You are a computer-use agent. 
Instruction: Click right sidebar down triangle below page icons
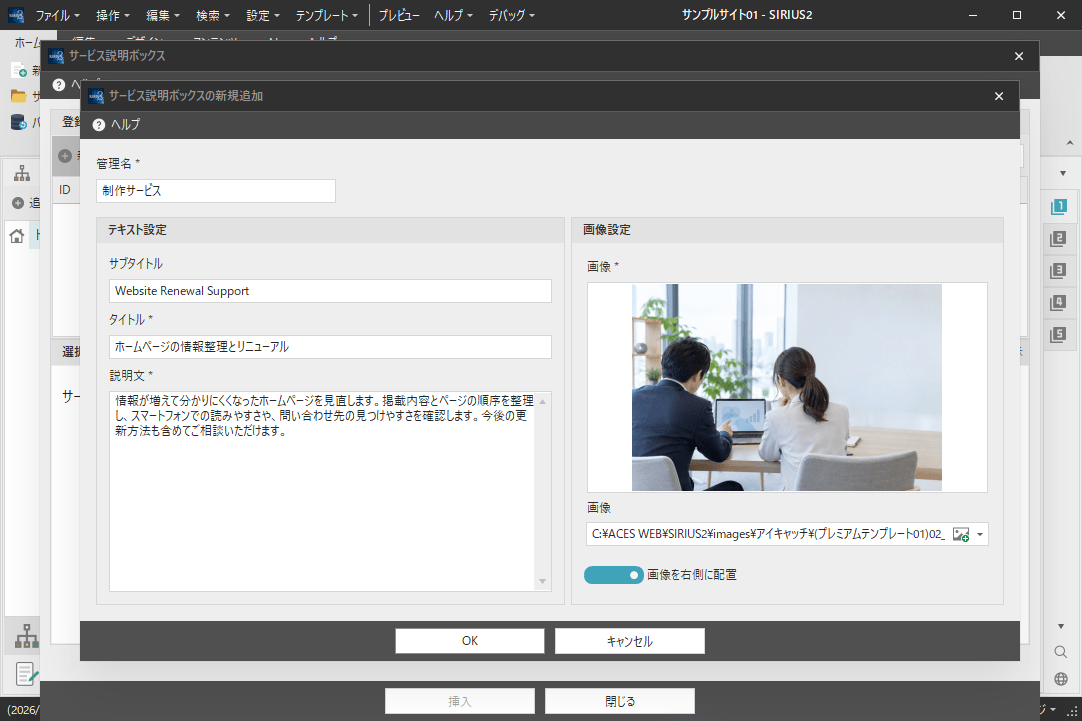click(x=1061, y=626)
